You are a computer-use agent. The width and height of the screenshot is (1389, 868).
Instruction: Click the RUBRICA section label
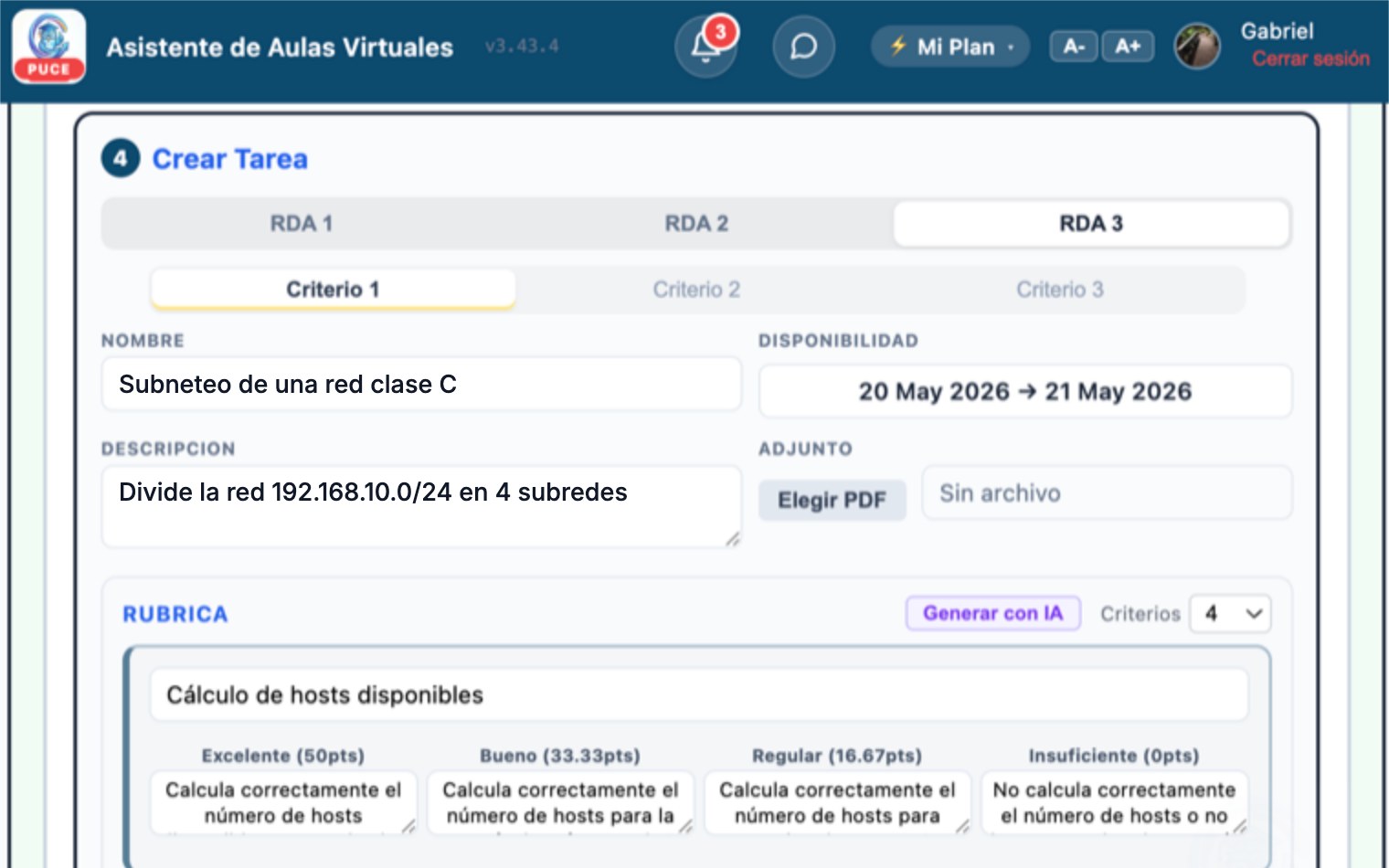[175, 614]
